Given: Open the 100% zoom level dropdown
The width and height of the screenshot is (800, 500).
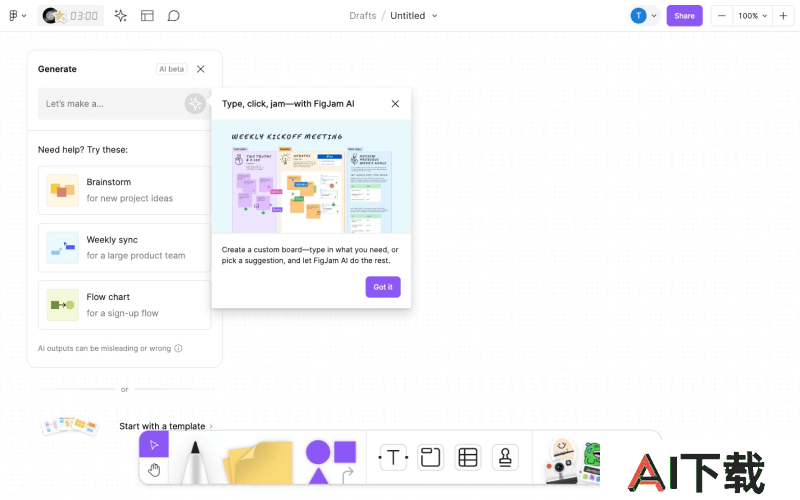Looking at the screenshot, I should point(753,16).
